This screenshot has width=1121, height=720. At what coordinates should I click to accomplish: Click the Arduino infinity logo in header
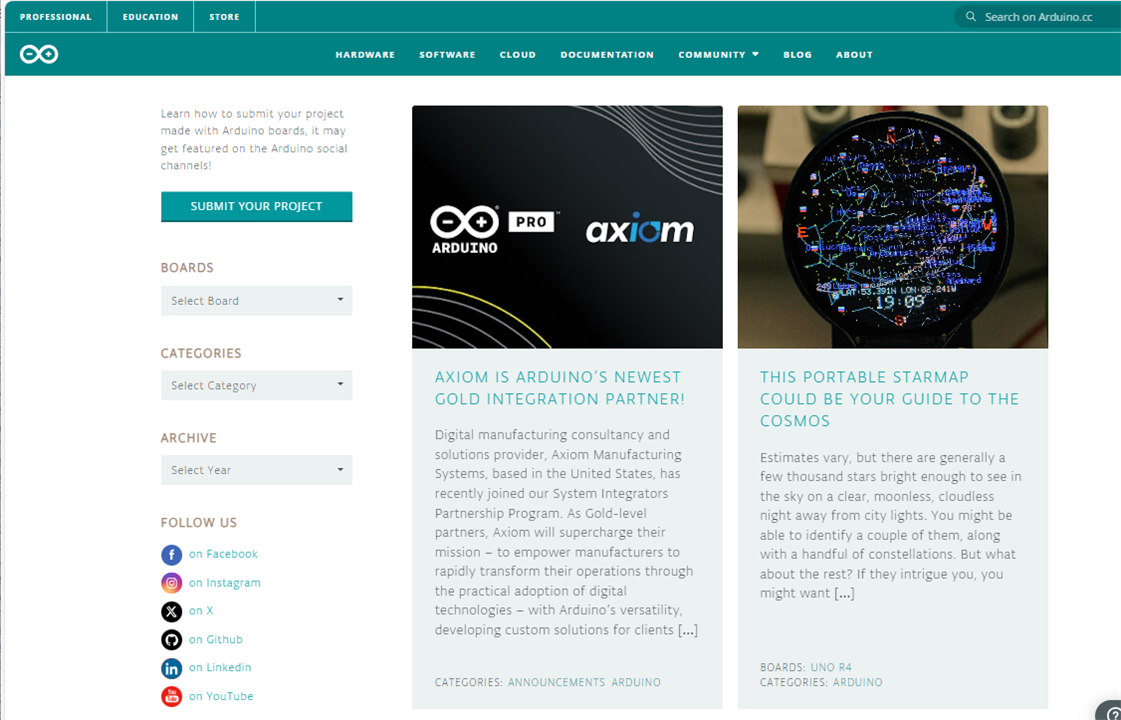click(x=39, y=54)
